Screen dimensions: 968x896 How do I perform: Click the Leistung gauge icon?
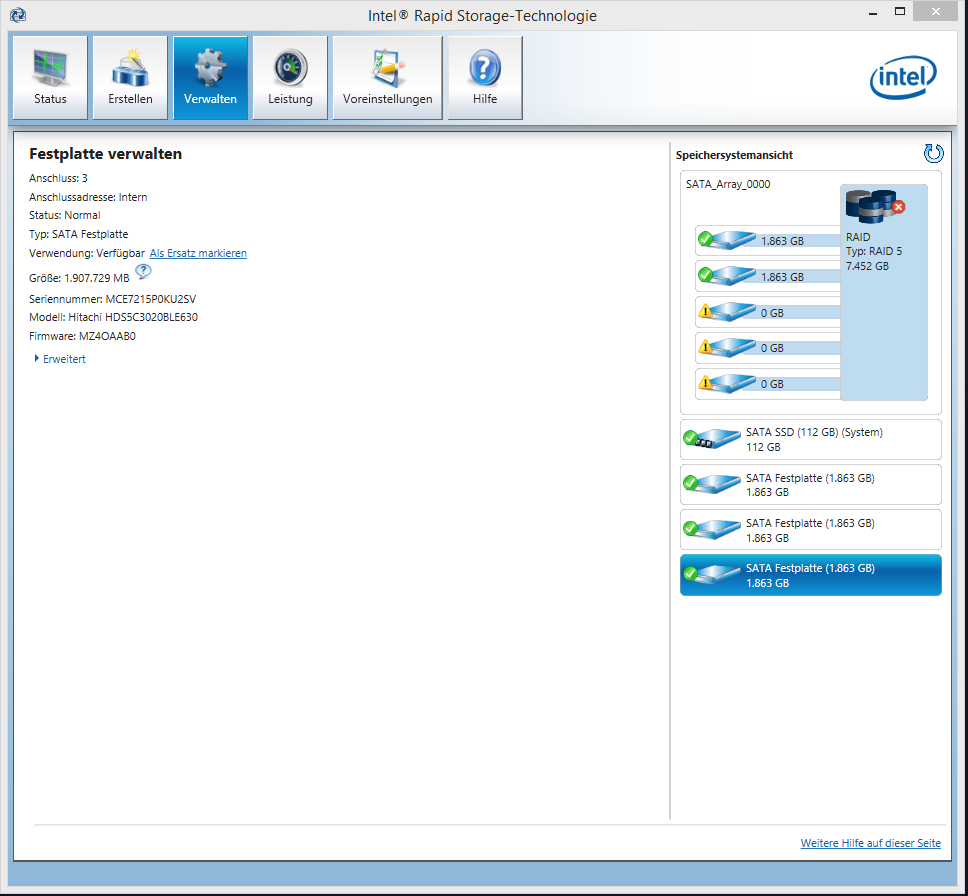[x=290, y=67]
